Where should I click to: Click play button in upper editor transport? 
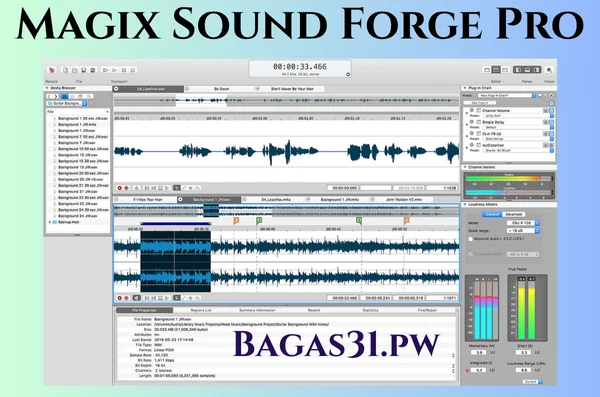tap(167, 188)
